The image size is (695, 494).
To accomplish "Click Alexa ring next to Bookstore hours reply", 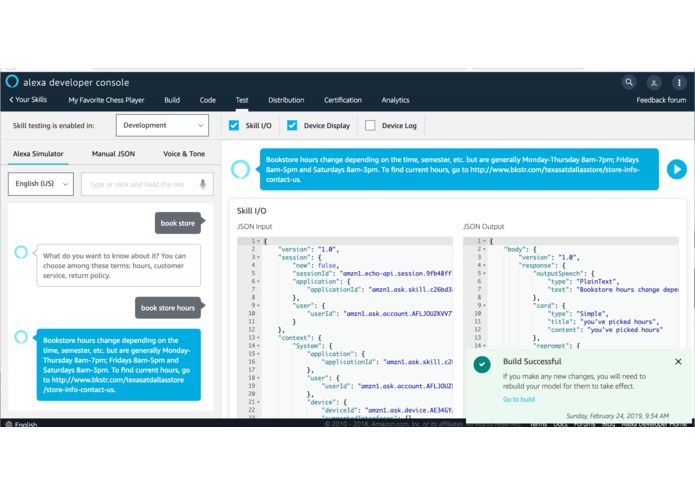I will coord(21,337).
